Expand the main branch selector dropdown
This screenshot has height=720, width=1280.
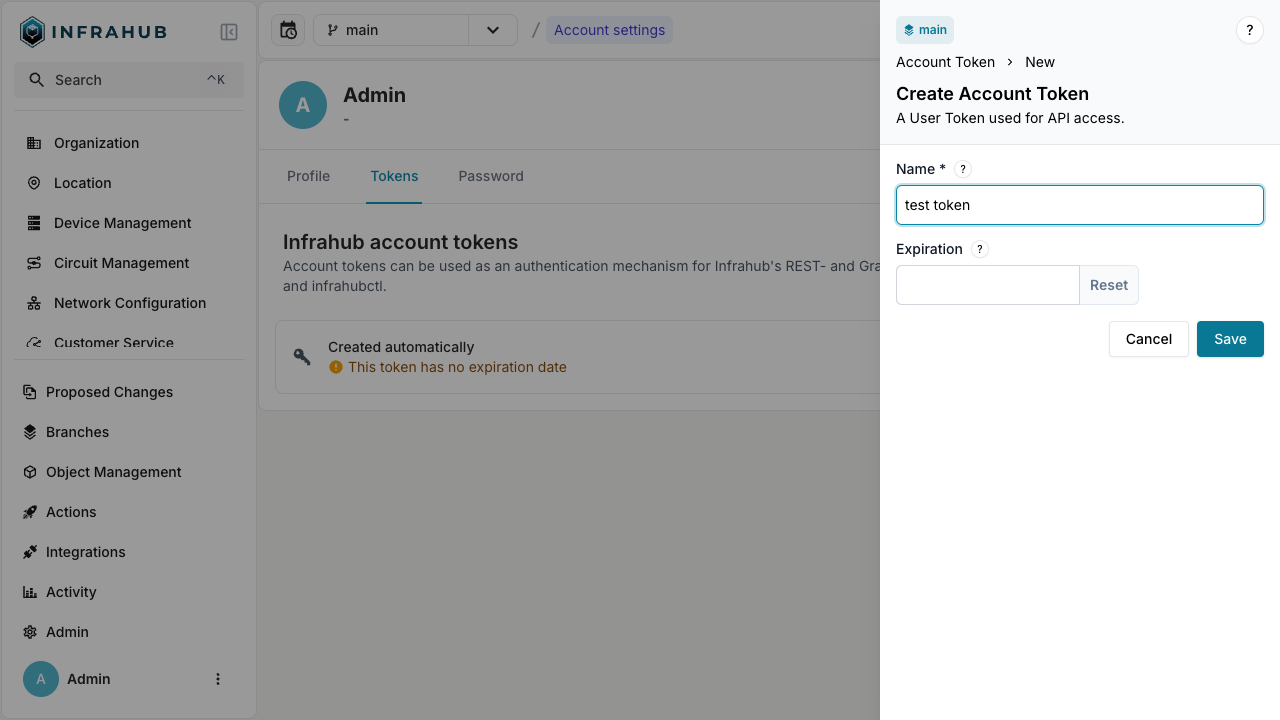pyautogui.click(x=492, y=30)
